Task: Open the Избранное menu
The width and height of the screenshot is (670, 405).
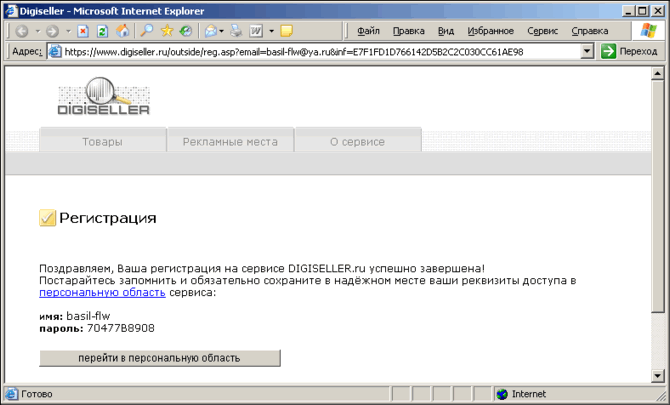Action: [491, 31]
